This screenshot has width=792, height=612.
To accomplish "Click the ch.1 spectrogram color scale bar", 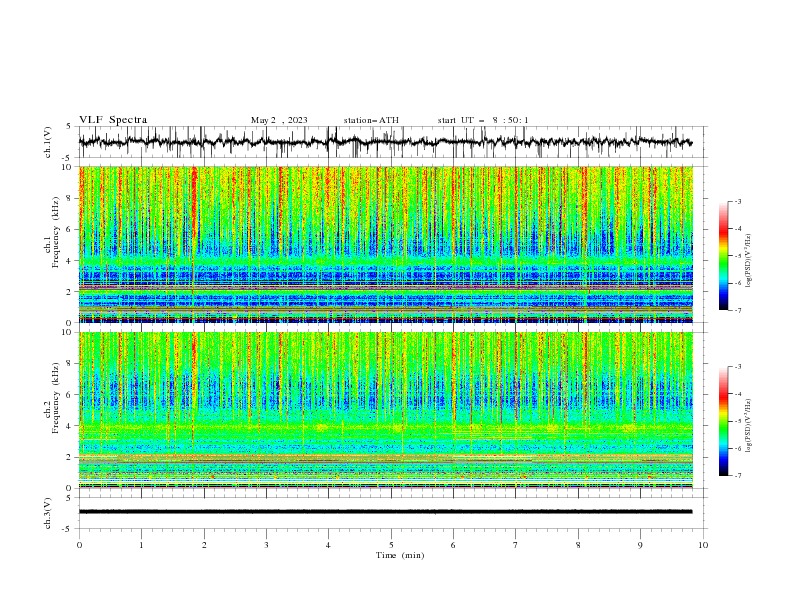I will (723, 256).
